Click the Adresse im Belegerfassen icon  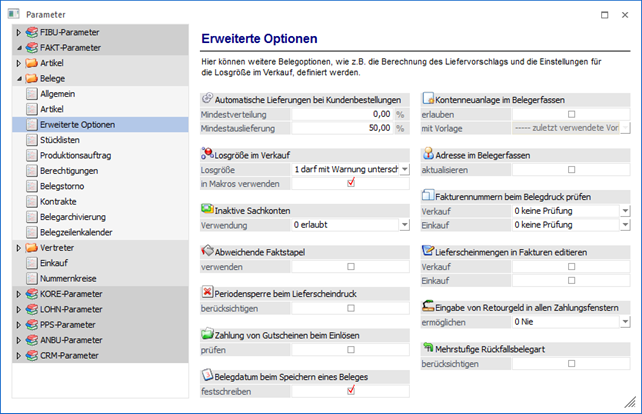tap(428, 154)
